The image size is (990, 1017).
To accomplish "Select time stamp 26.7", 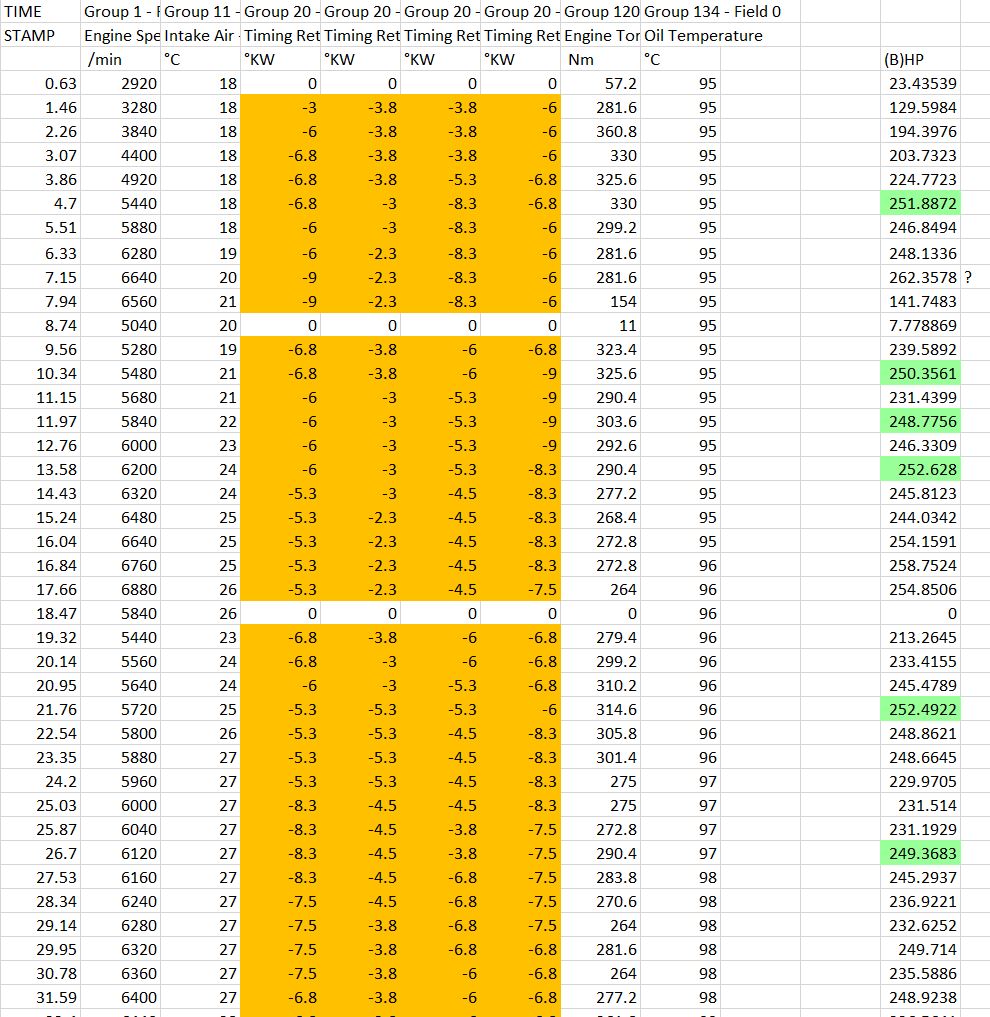I will 40,854.
